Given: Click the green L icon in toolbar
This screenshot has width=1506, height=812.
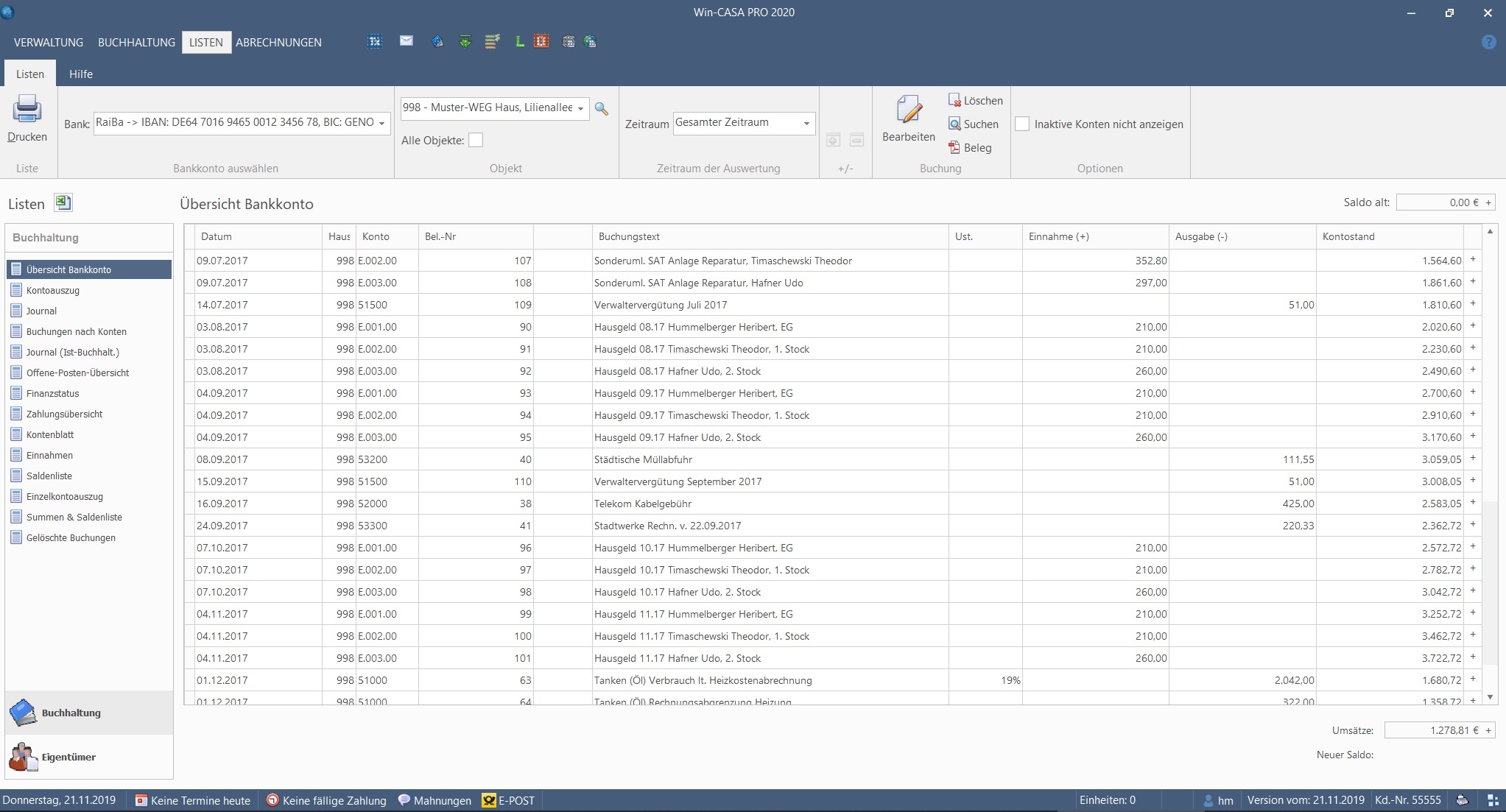Looking at the screenshot, I should coord(519,42).
